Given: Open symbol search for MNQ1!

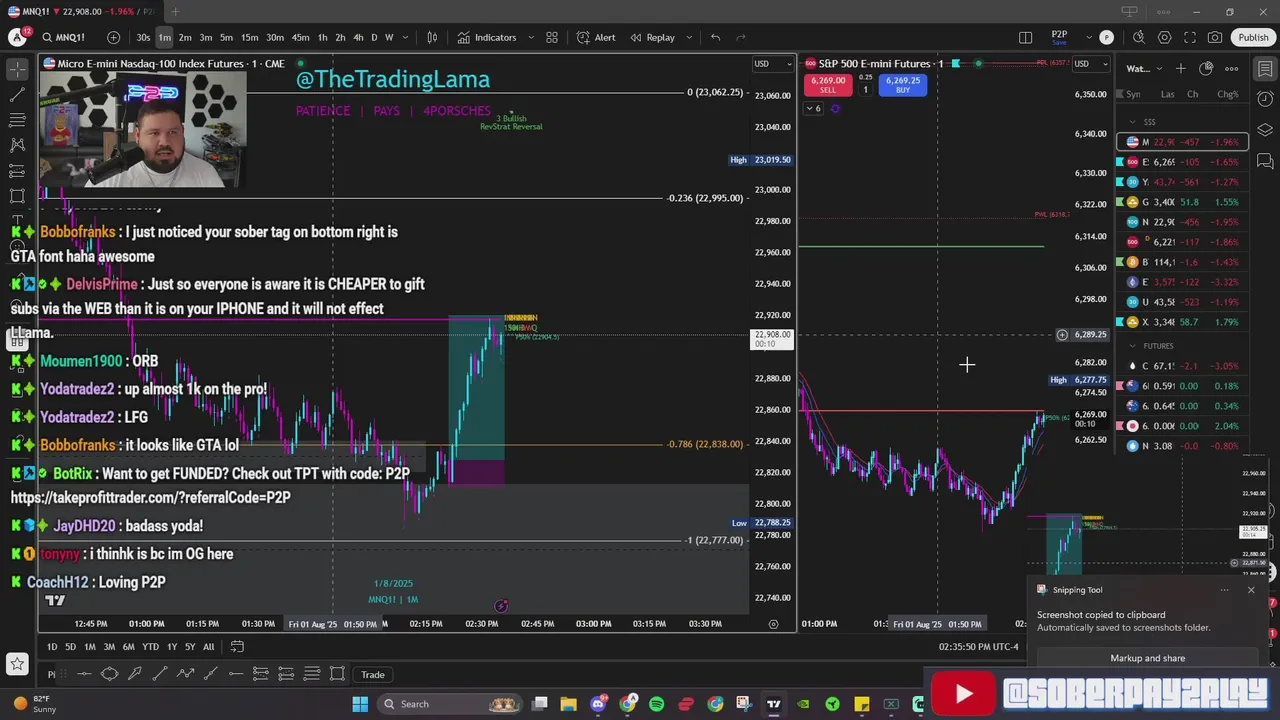Looking at the screenshot, I should pos(64,37).
